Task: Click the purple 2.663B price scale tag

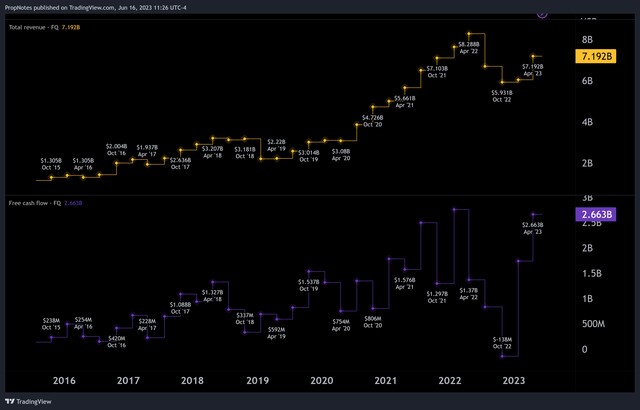Action: (597, 214)
